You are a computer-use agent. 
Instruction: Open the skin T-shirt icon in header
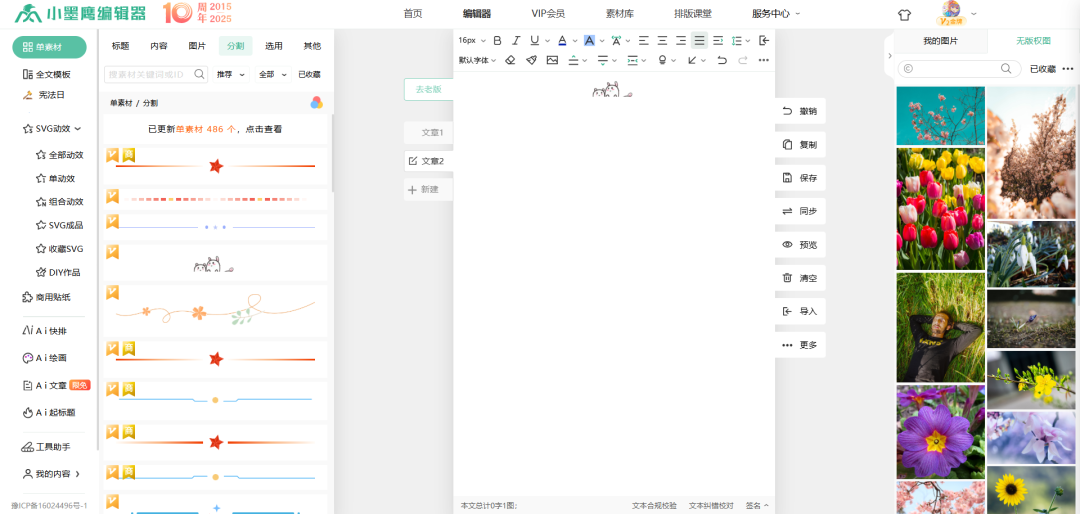point(904,14)
